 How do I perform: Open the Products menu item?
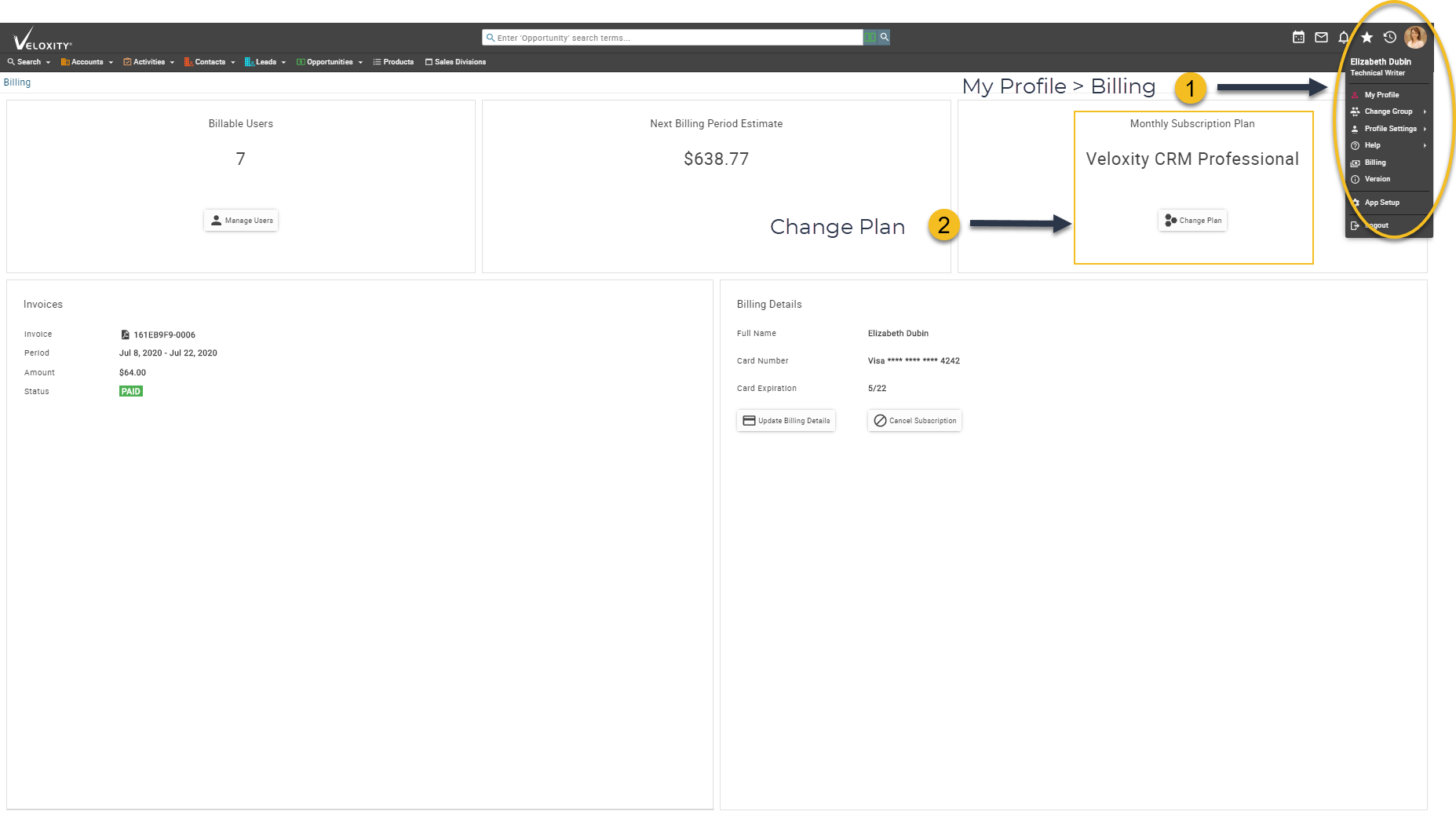(393, 62)
